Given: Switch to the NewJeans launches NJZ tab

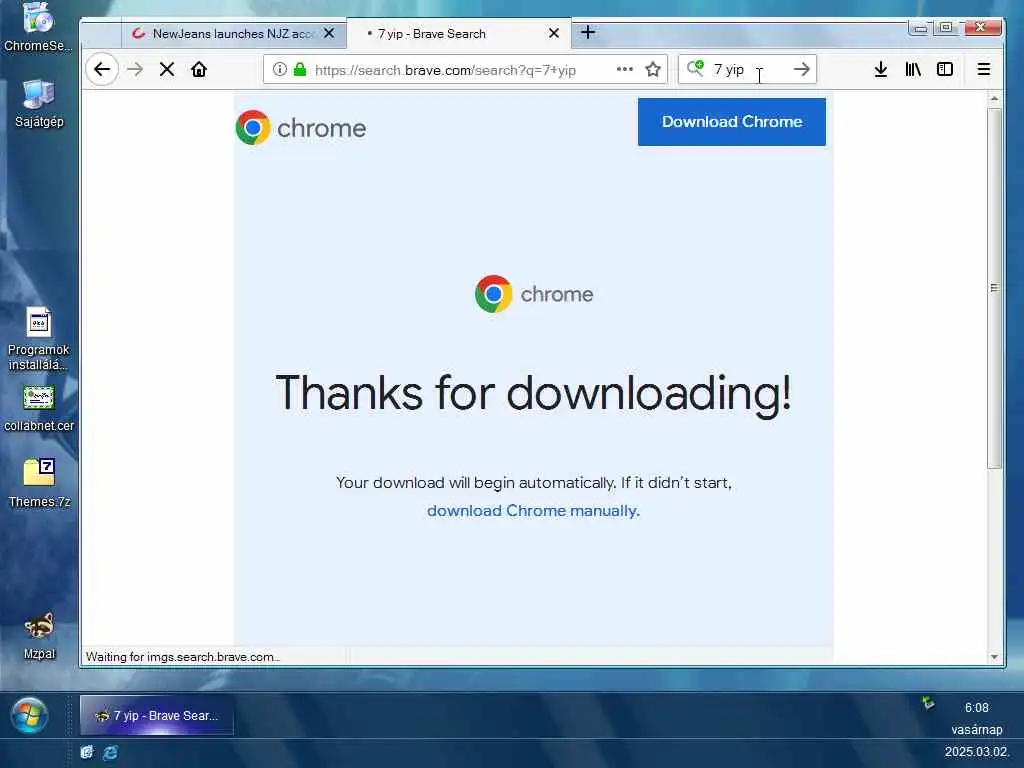Looking at the screenshot, I should coord(234,33).
